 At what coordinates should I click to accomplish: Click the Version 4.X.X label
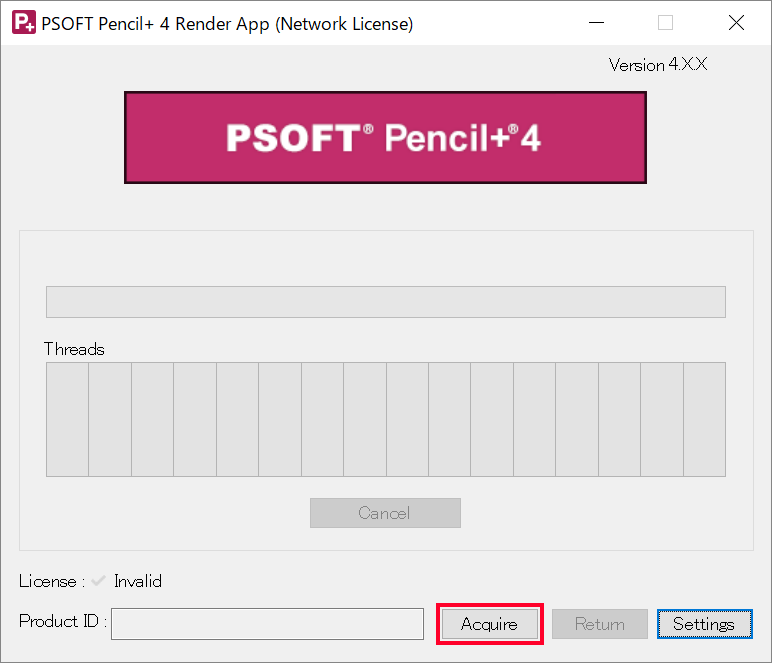658,64
